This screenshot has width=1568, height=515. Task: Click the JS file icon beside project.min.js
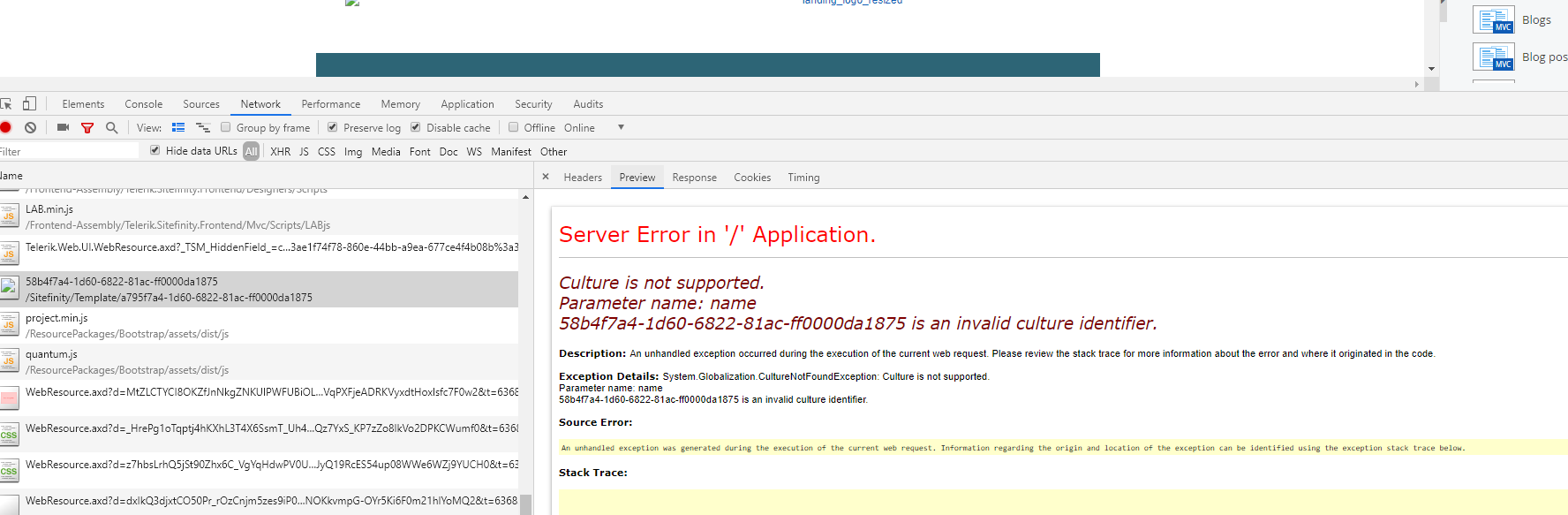tap(9, 325)
